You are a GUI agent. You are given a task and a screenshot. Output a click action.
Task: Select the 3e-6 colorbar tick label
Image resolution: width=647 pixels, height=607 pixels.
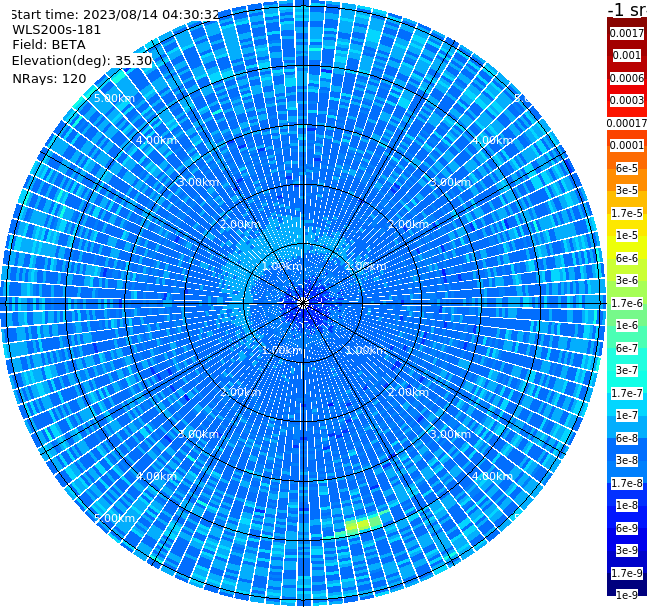tap(627, 280)
